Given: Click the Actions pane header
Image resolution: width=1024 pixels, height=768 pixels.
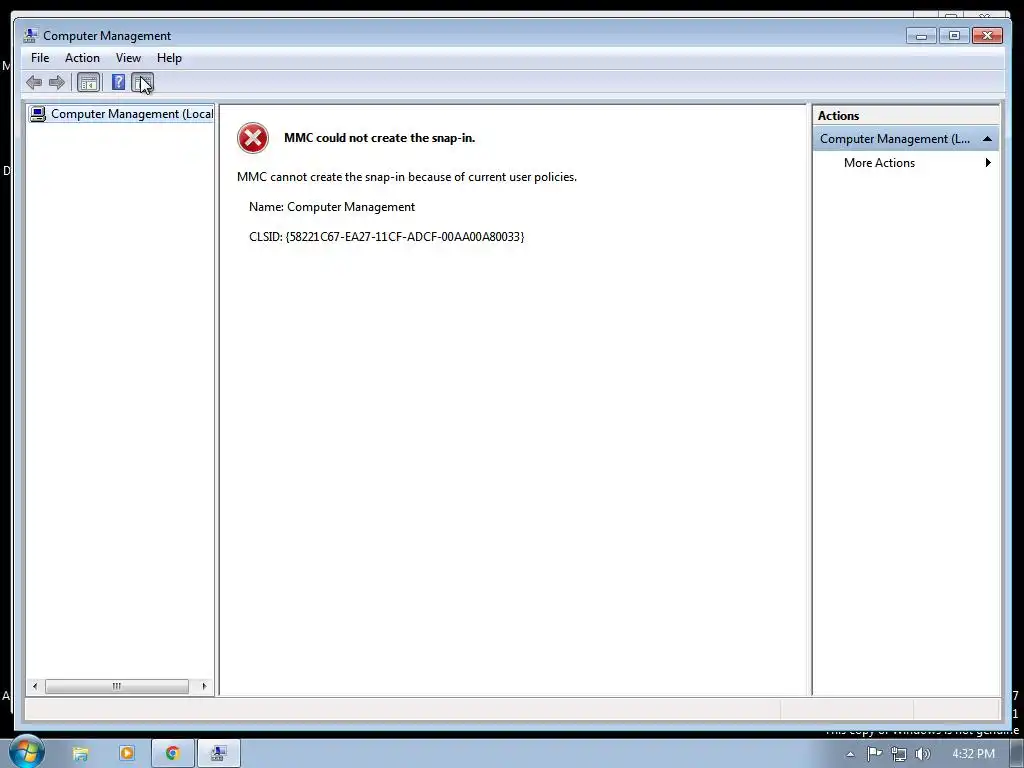Looking at the screenshot, I should point(906,116).
